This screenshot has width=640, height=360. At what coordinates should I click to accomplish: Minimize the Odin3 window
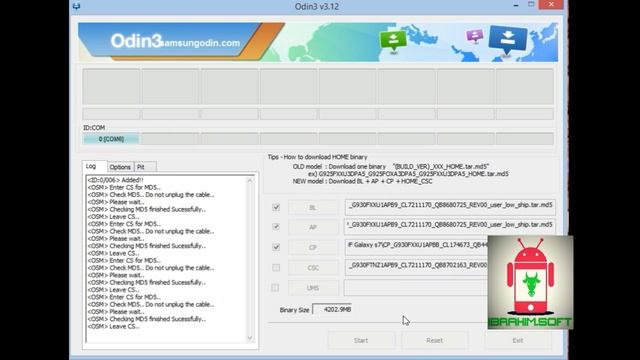pos(516,5)
